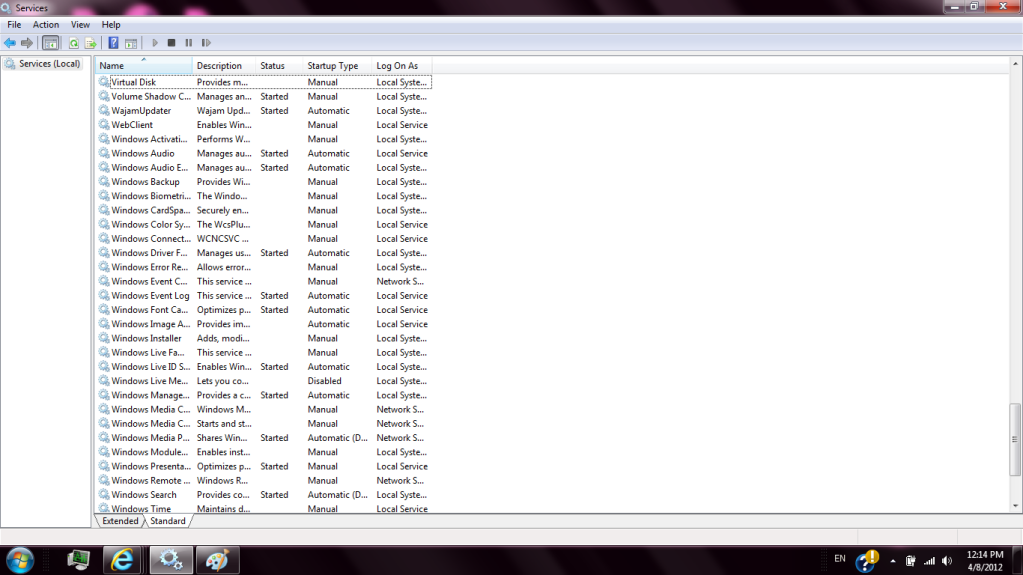The width and height of the screenshot is (1023, 575).
Task: Select the Windows Presentation Foundation service
Action: coord(151,467)
